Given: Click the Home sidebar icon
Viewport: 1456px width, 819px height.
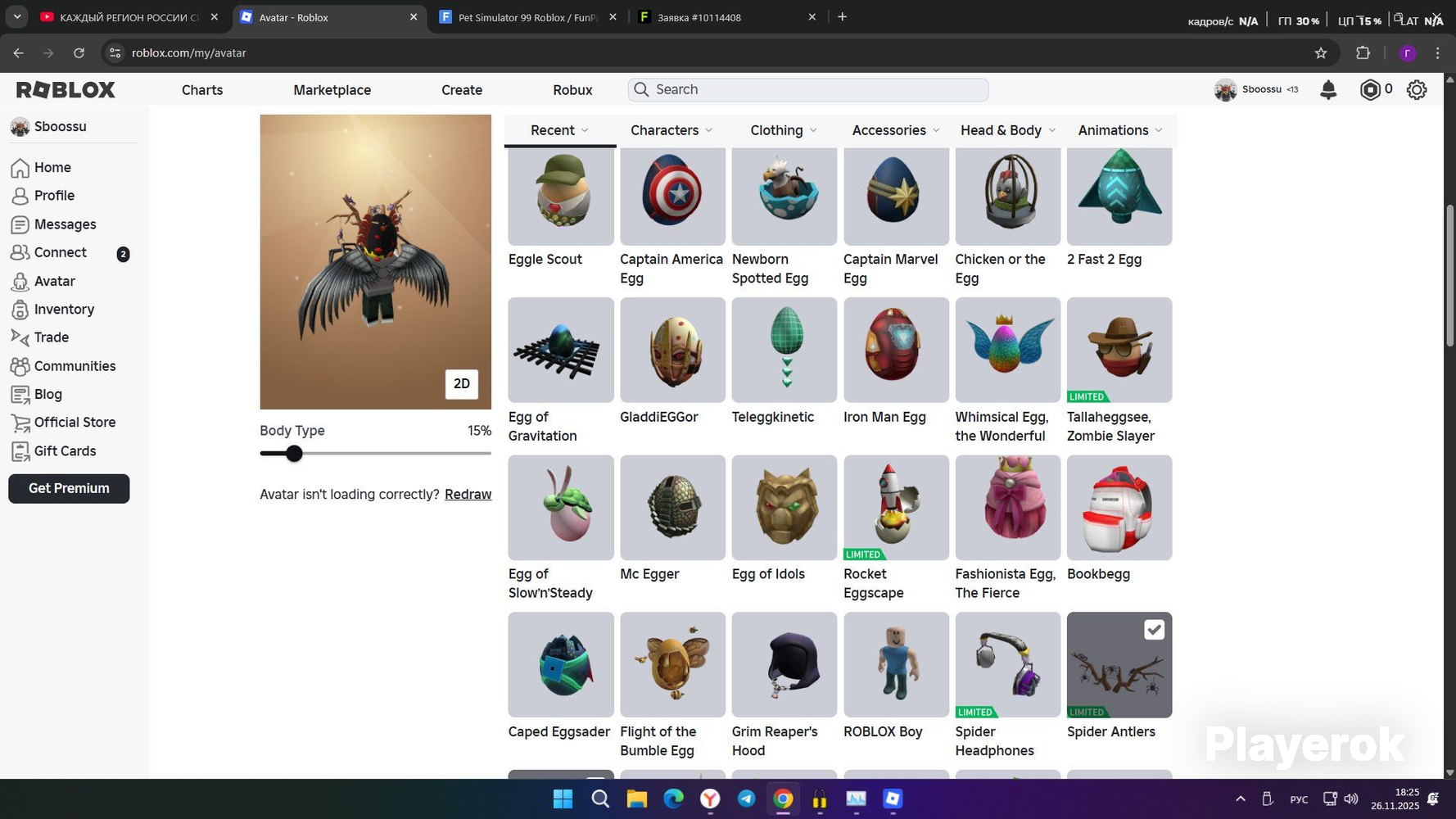Looking at the screenshot, I should click(x=20, y=168).
